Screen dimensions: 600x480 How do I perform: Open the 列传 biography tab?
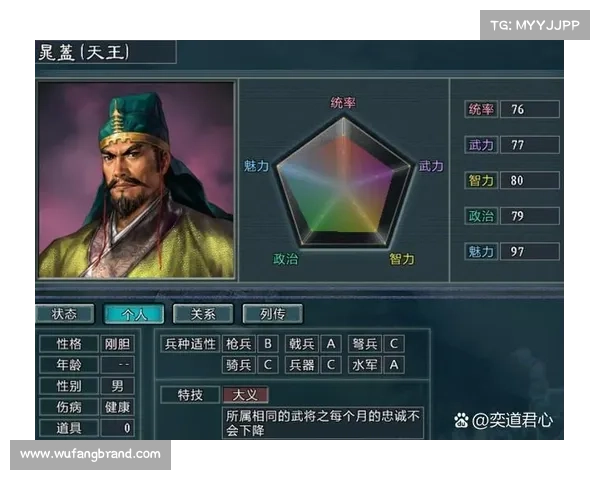coord(272,314)
